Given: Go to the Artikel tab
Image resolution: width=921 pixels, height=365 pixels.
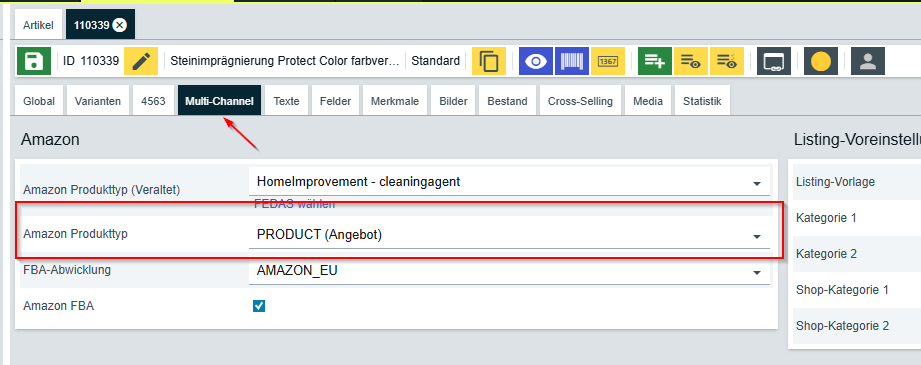Looking at the screenshot, I should click(38, 25).
